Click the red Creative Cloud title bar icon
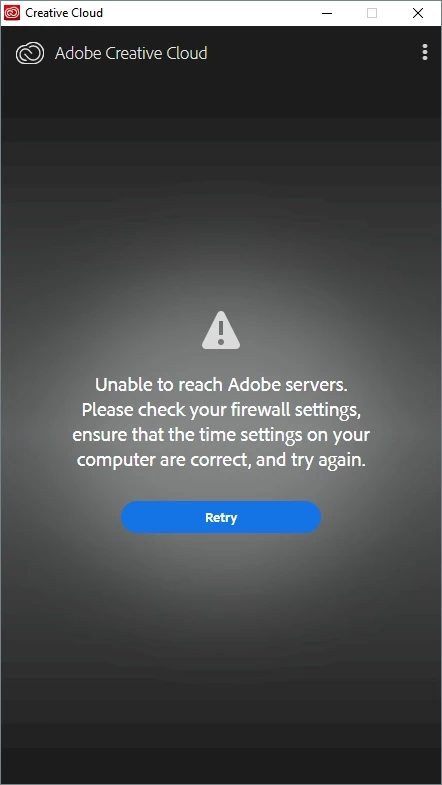 tap(12, 13)
